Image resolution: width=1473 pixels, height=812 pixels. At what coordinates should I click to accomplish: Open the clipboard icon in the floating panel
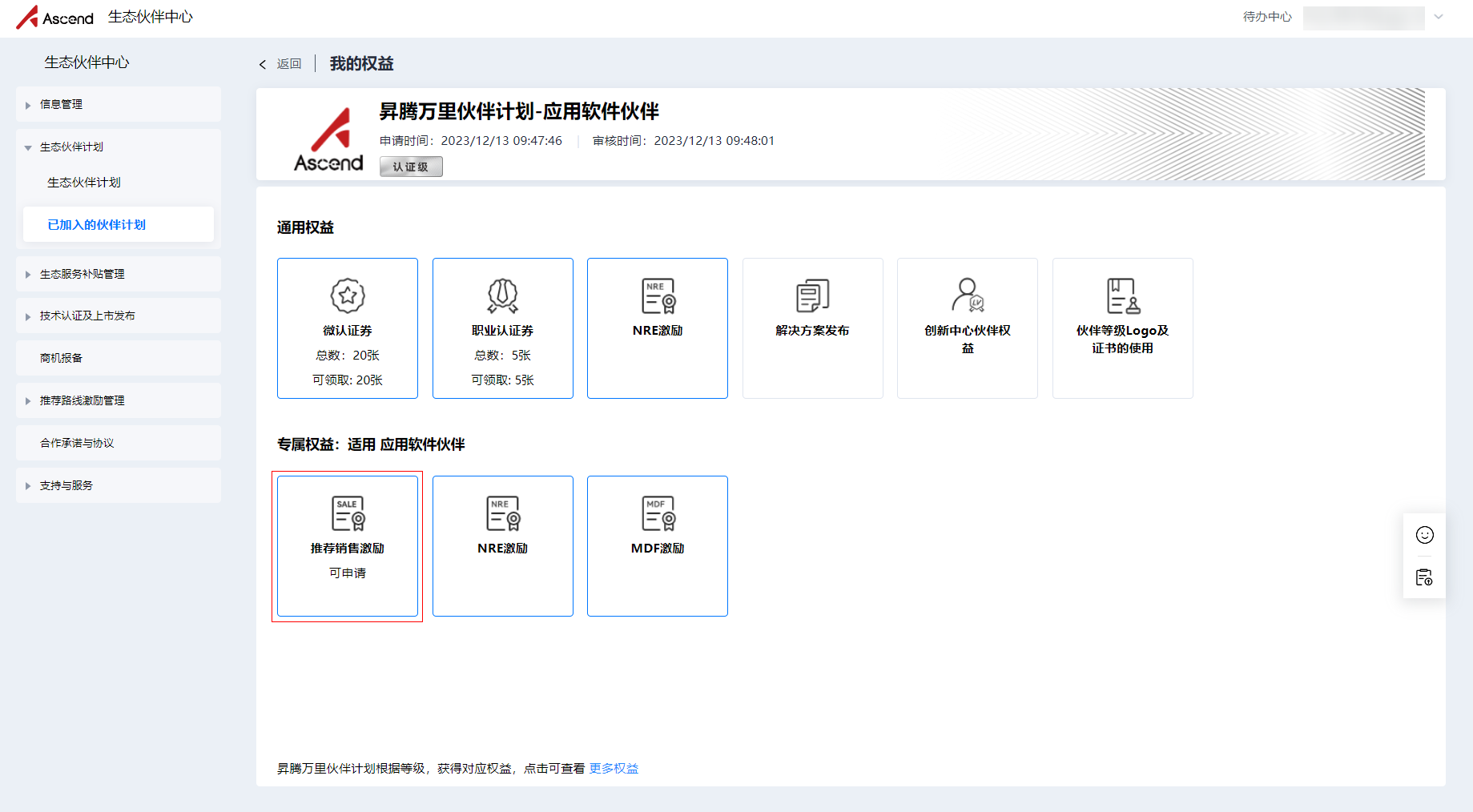(x=1424, y=577)
